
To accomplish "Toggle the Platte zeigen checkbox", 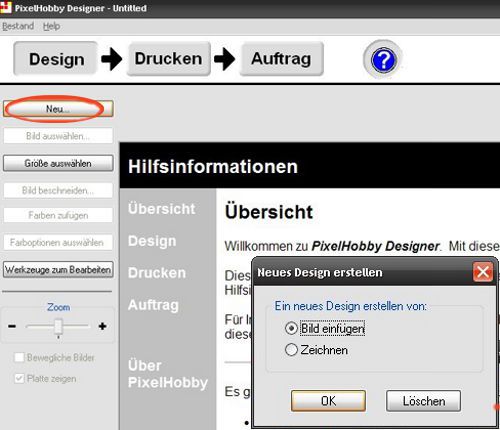I will [x=19, y=378].
